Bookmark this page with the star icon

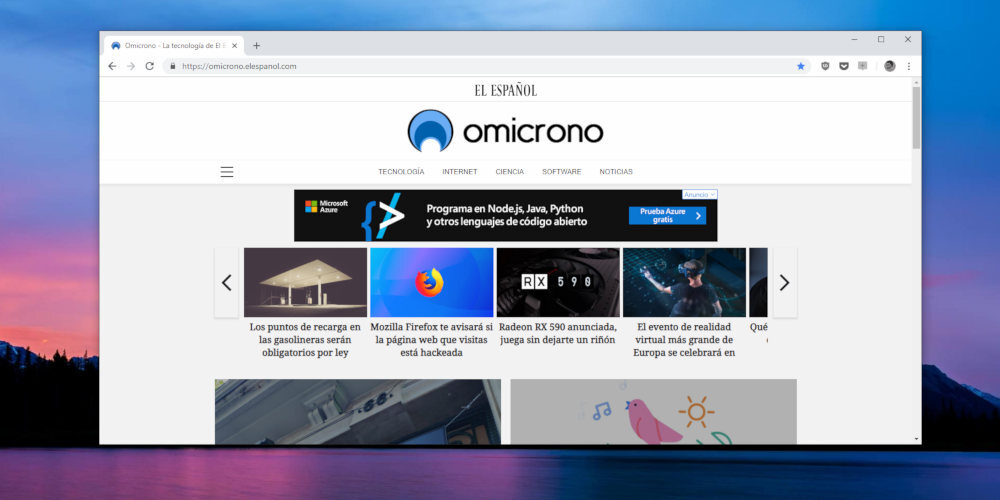[800, 66]
